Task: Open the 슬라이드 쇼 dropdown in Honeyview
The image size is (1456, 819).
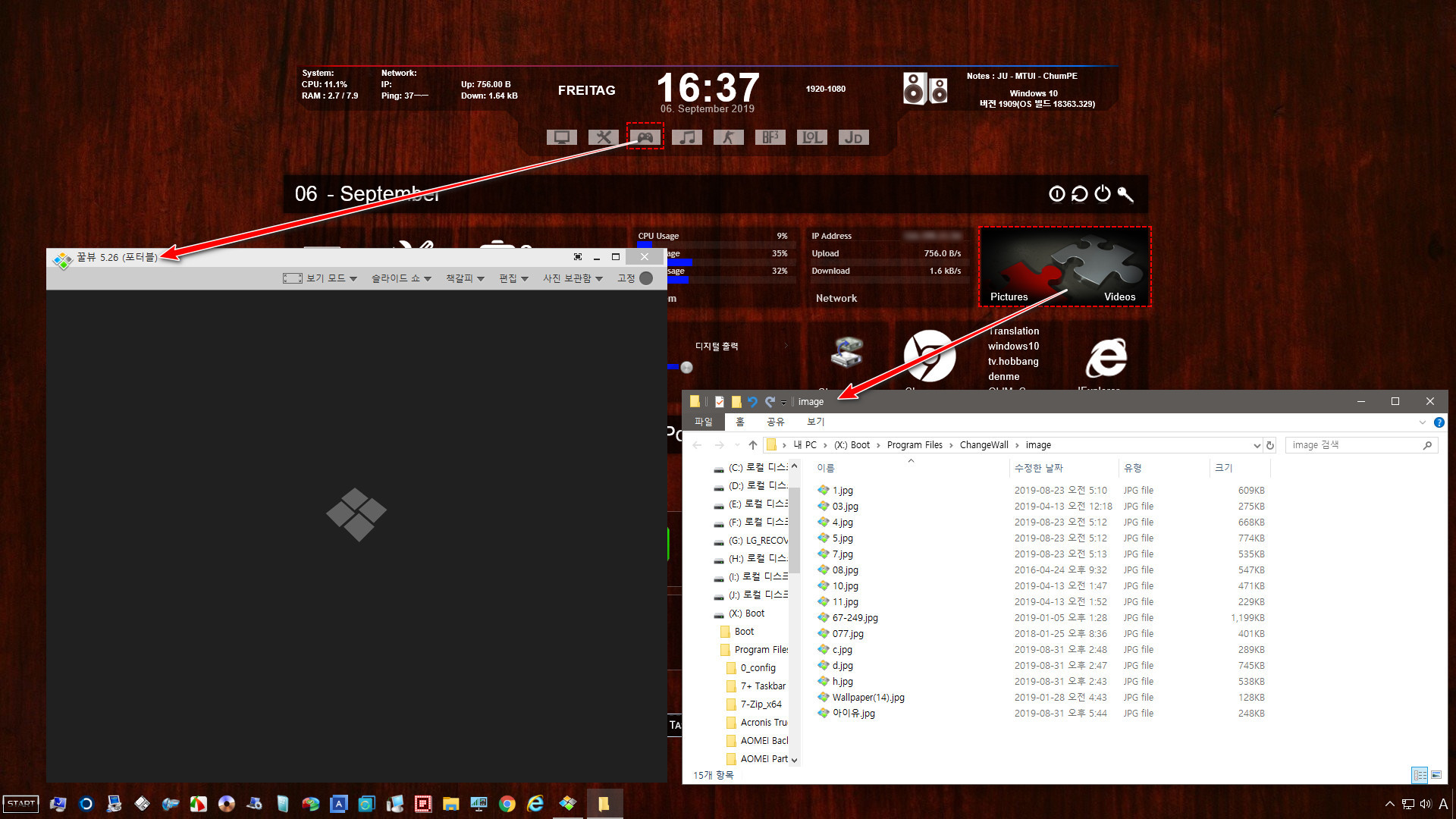Action: (x=401, y=278)
